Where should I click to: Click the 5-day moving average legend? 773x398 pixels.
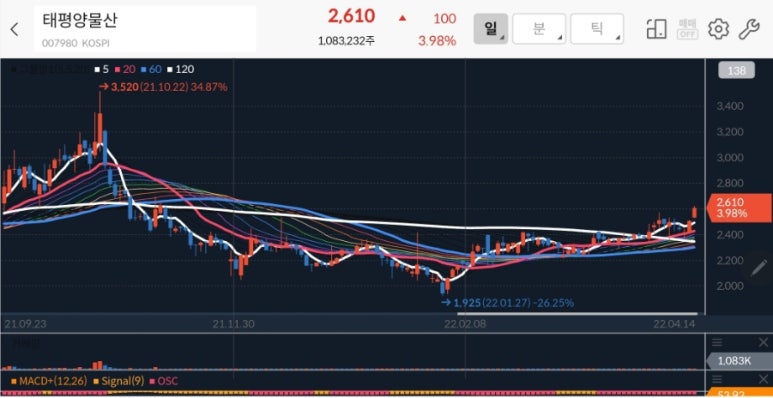pos(102,70)
